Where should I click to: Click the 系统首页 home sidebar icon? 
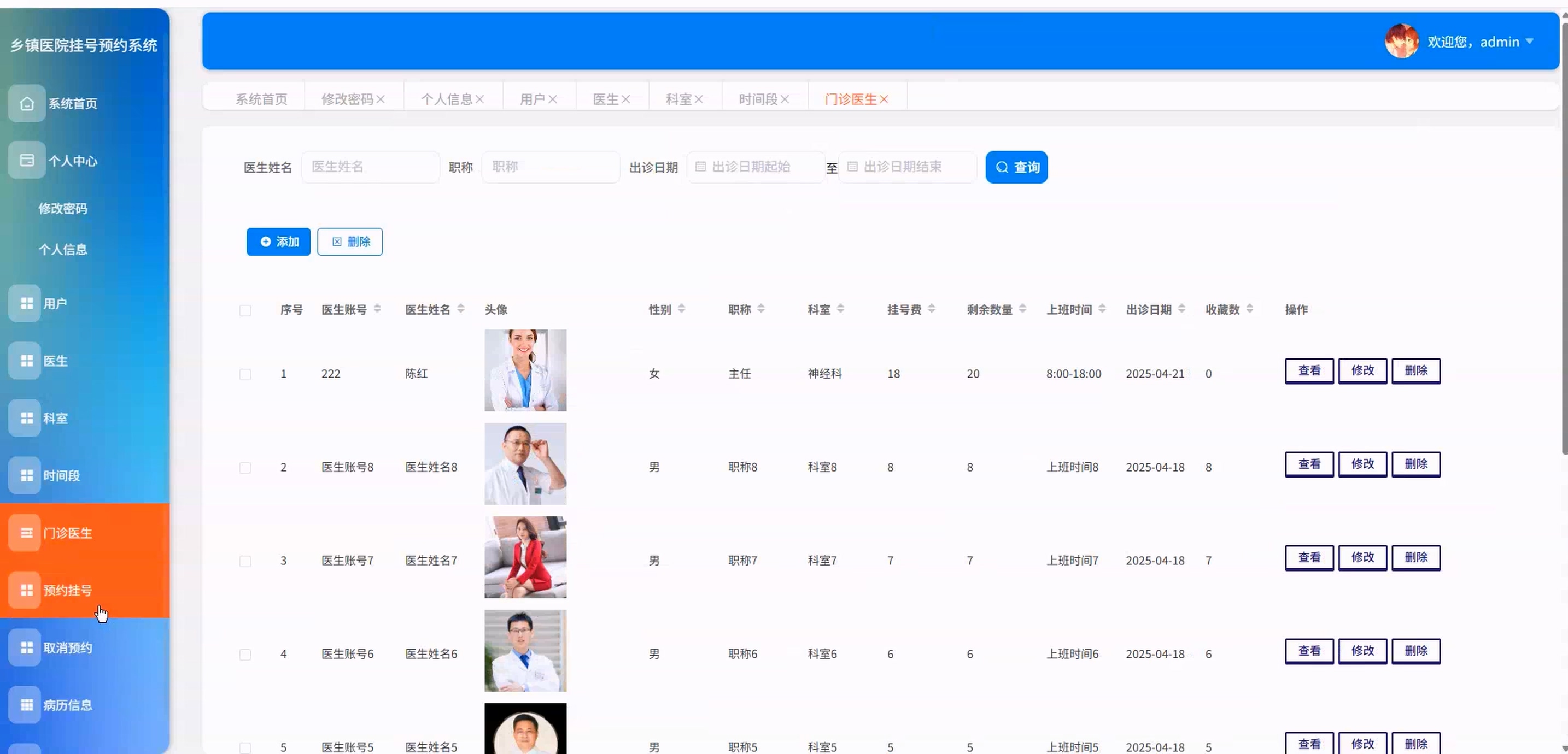pos(26,103)
